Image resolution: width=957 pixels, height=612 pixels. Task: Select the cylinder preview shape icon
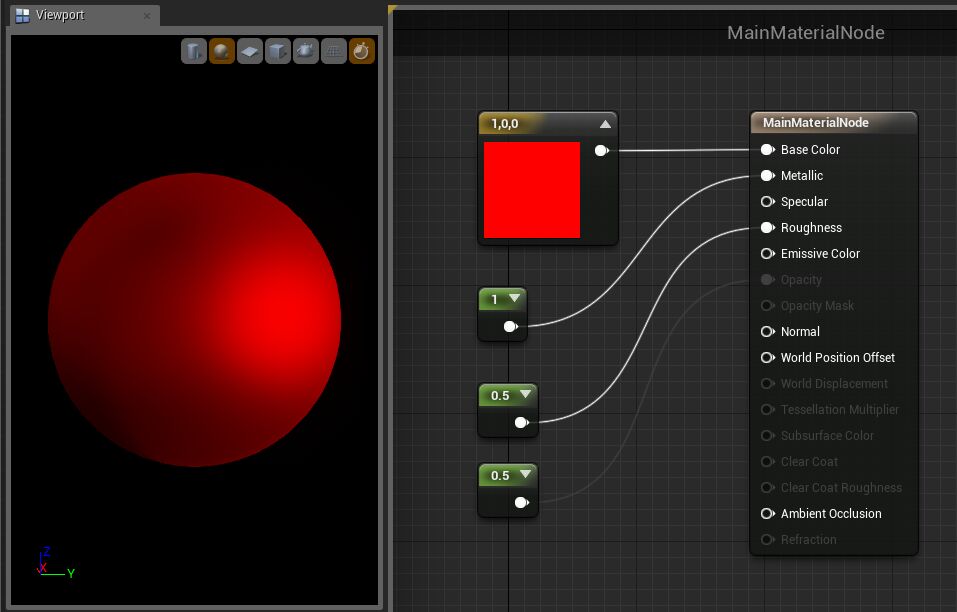coord(193,51)
